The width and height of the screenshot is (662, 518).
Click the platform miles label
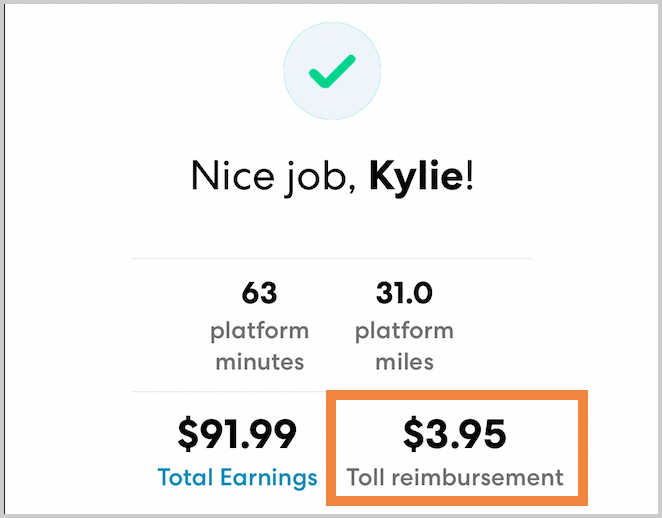[x=404, y=345]
